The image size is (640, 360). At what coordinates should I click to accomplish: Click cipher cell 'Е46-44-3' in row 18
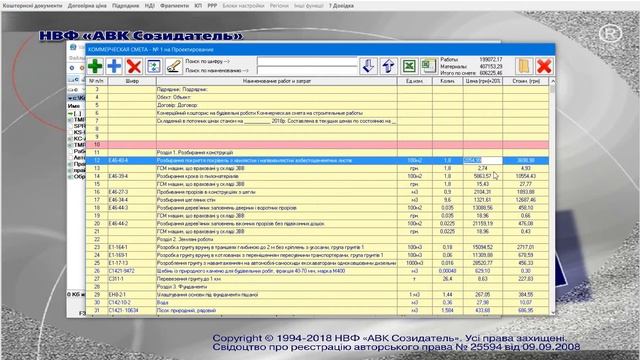[132, 208]
